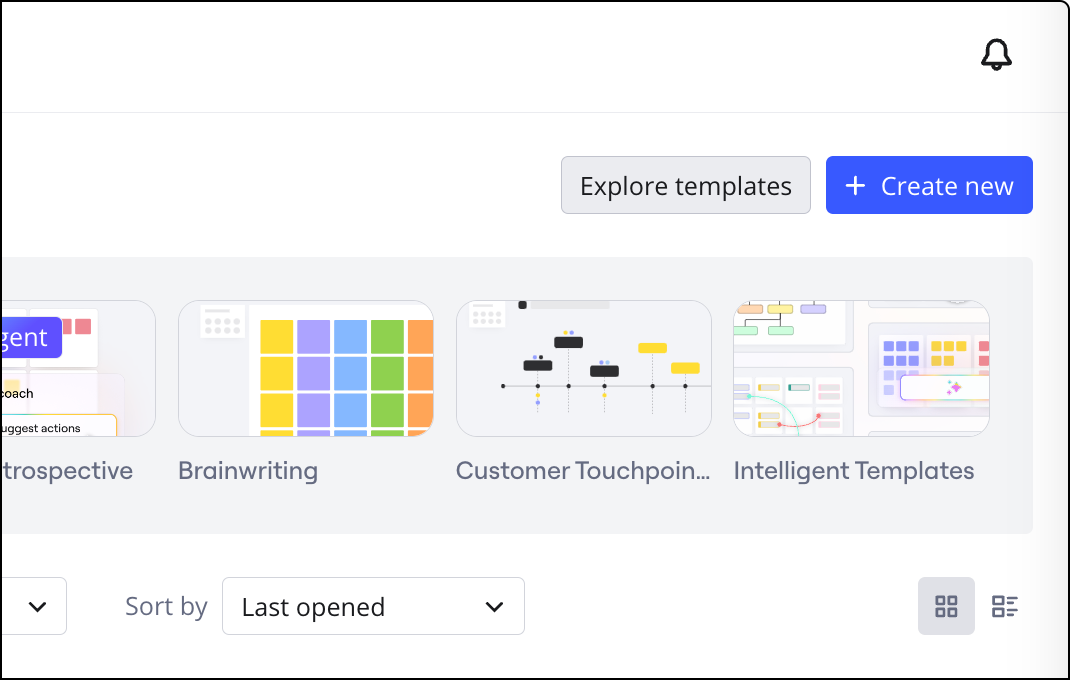
Task: Click Explore templates button
Action: (x=685, y=186)
